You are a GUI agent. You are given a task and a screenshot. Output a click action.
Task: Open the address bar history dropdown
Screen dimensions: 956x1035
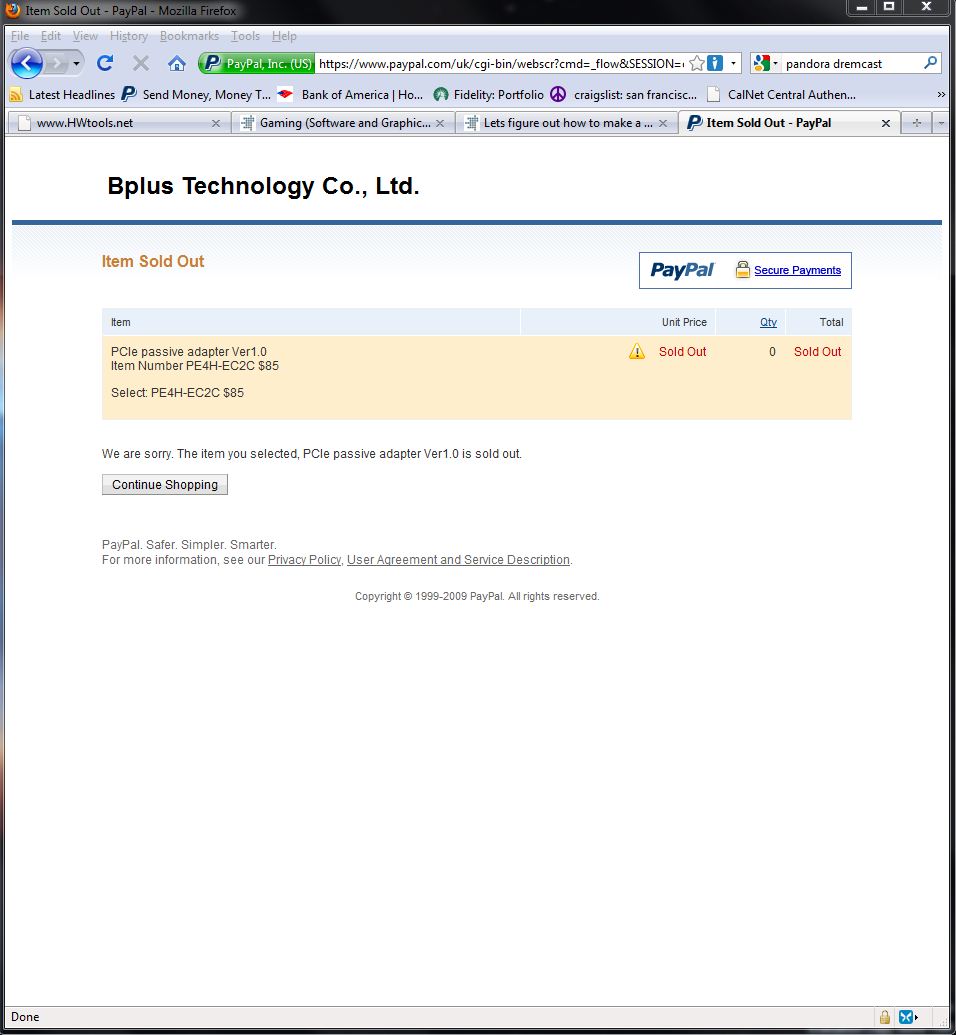733,63
